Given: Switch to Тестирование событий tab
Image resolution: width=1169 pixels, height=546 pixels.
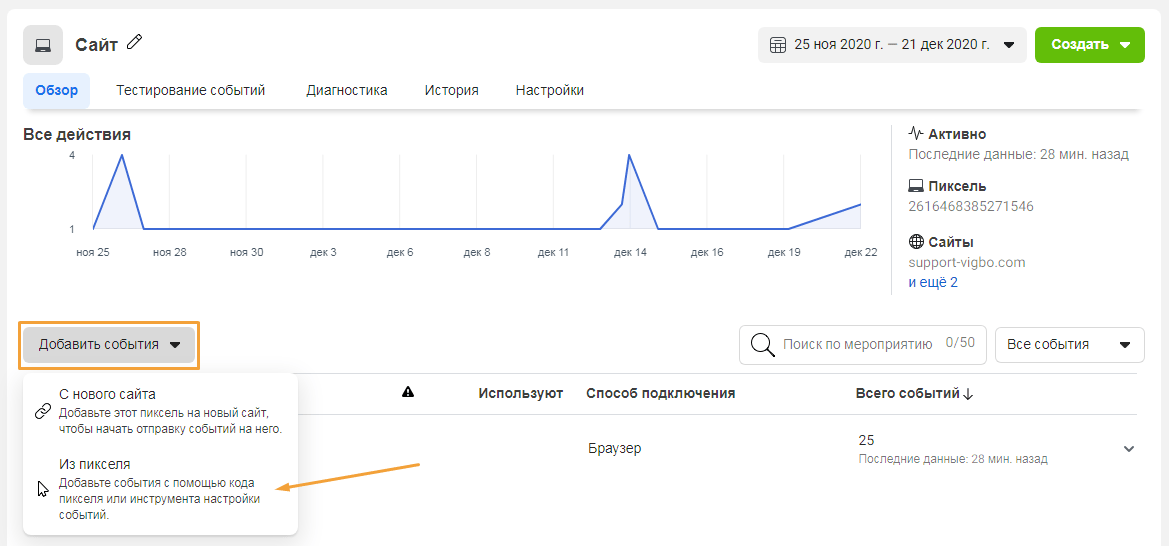Looking at the screenshot, I should coord(191,90).
